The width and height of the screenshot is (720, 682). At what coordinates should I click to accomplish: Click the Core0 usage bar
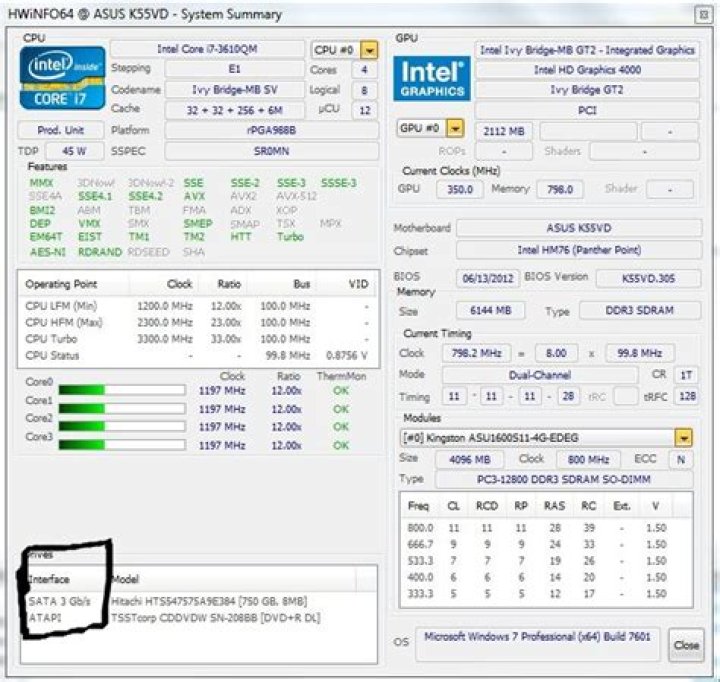coord(122,390)
